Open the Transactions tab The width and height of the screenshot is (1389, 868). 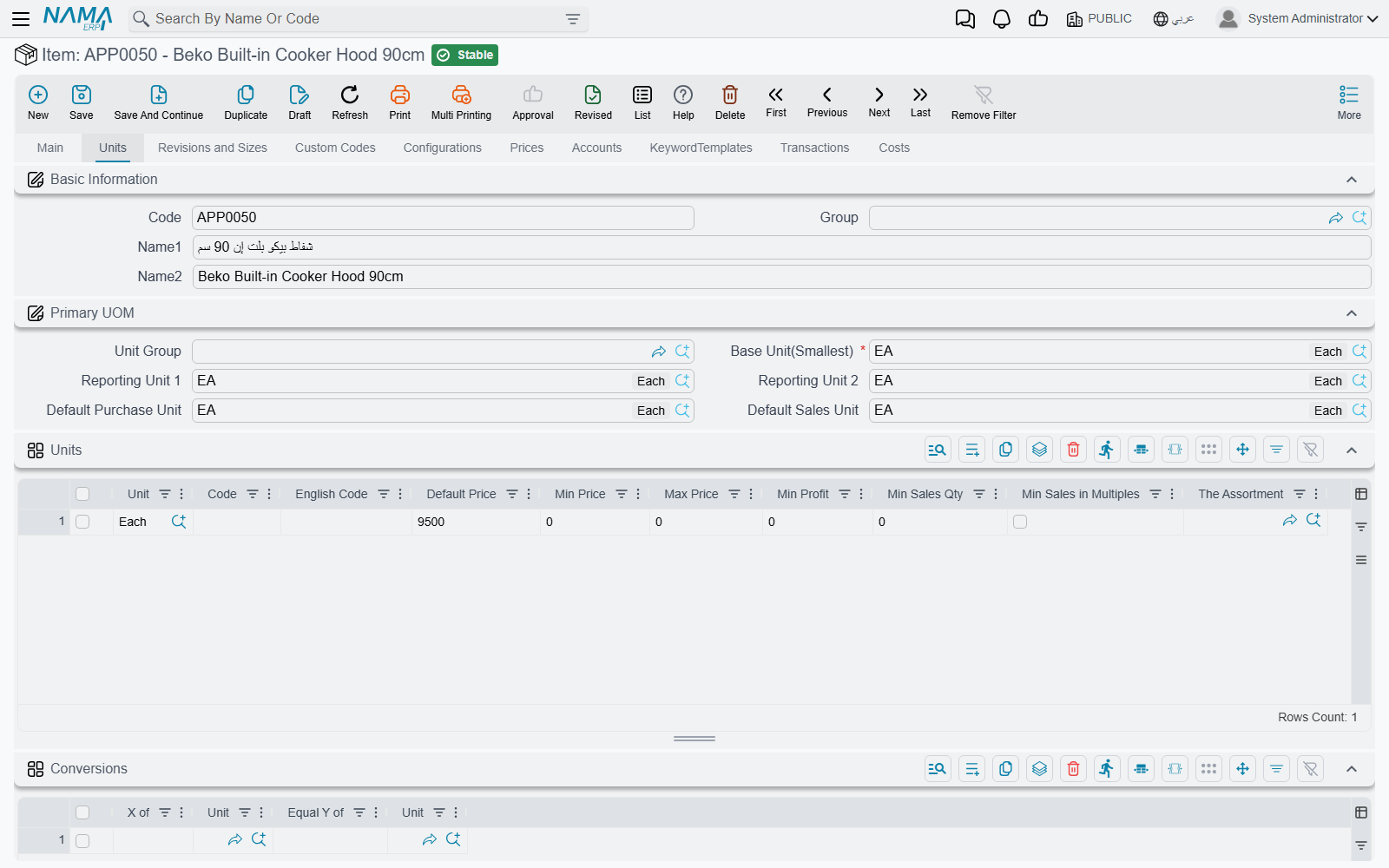tap(814, 148)
